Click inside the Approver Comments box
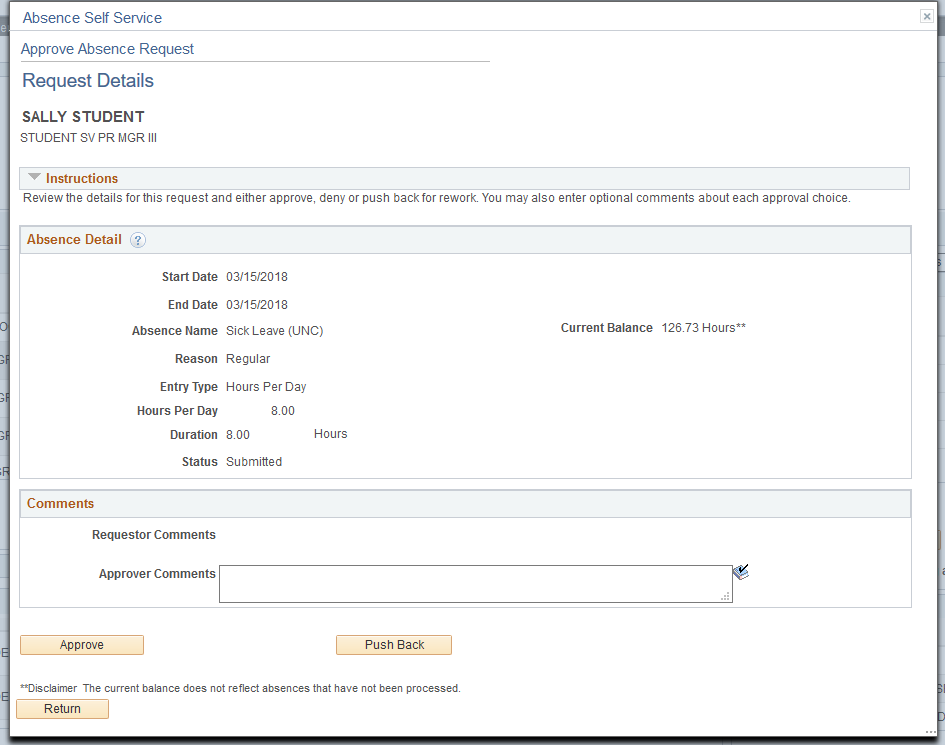This screenshot has width=945, height=745. pos(476,583)
